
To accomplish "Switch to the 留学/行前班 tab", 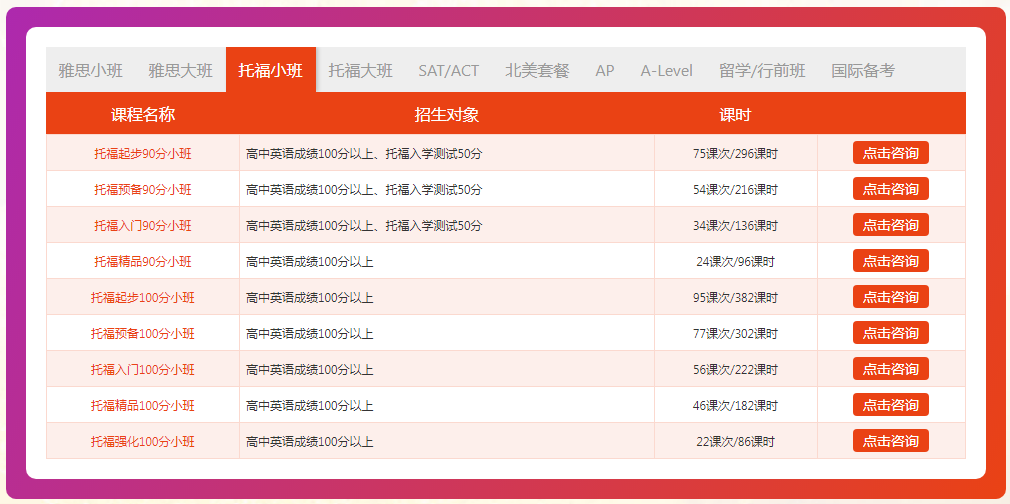I will point(762,70).
